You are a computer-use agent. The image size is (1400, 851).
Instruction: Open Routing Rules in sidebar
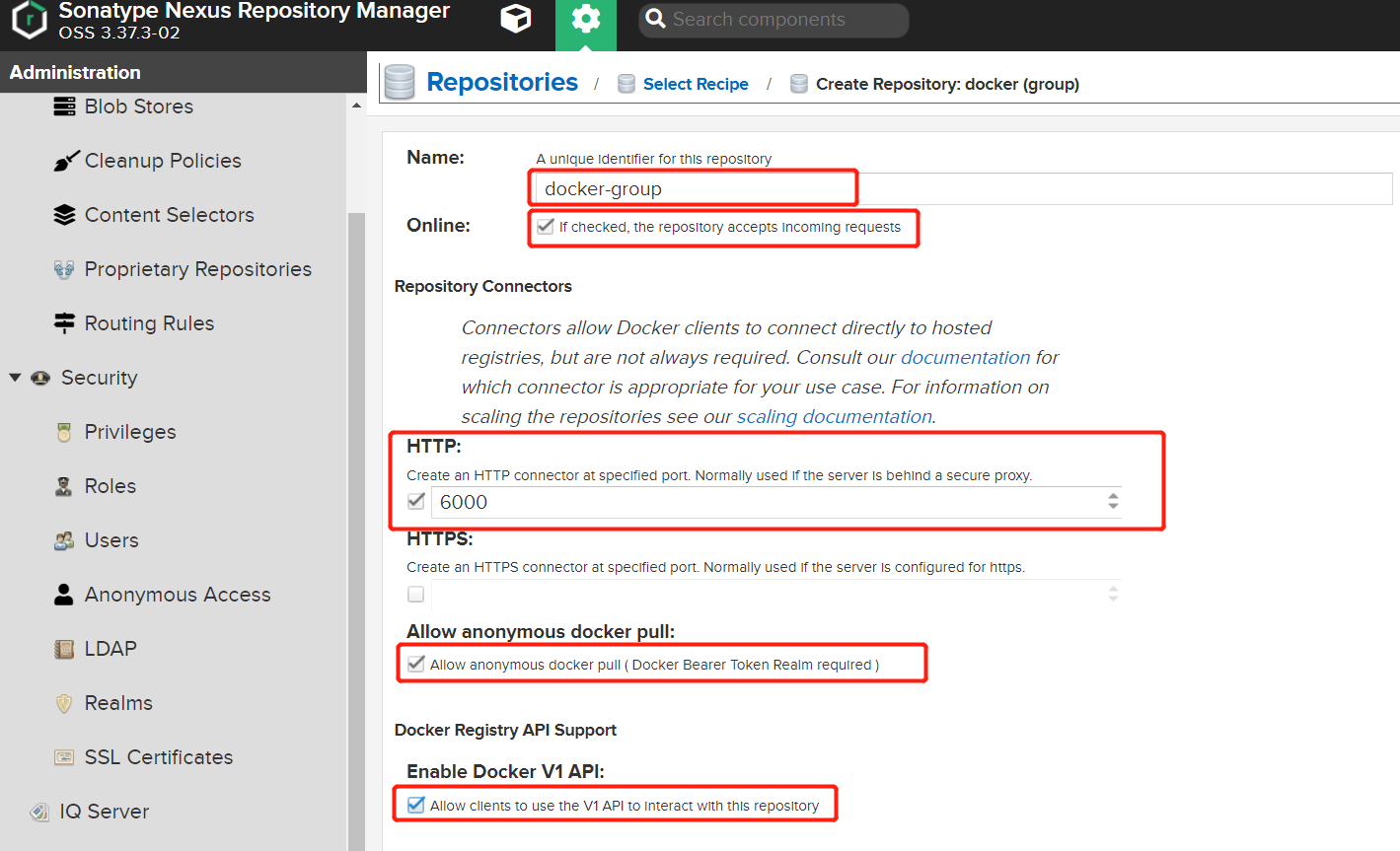click(x=149, y=323)
